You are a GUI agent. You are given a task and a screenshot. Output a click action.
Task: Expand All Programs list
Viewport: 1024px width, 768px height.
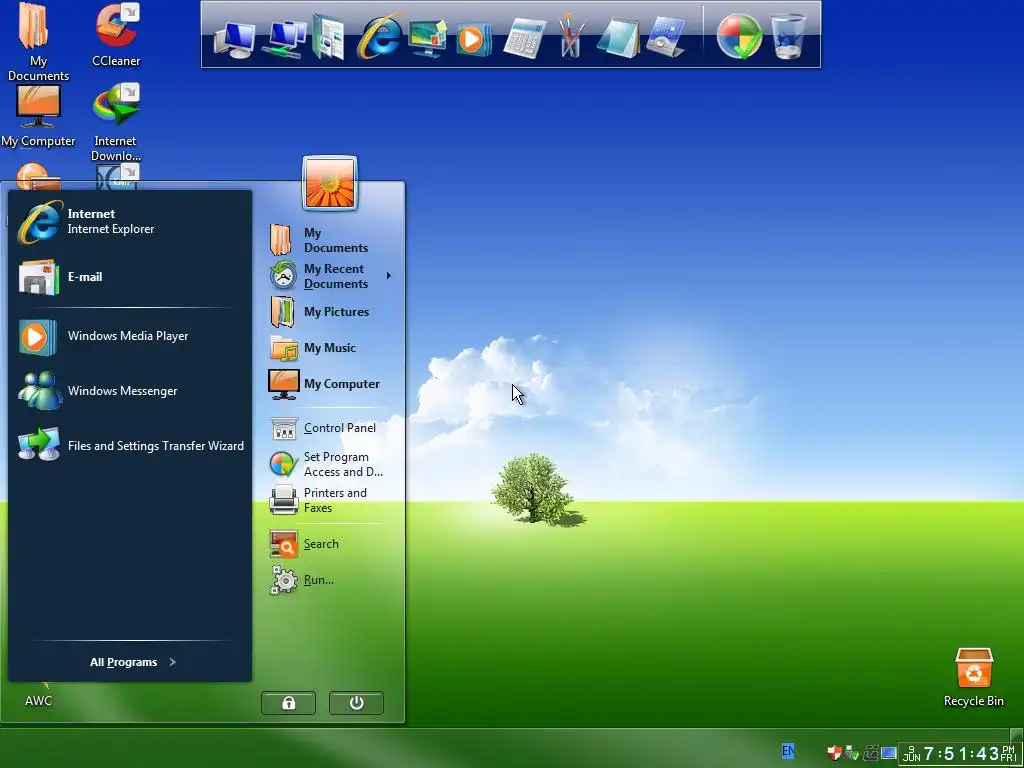(x=133, y=662)
